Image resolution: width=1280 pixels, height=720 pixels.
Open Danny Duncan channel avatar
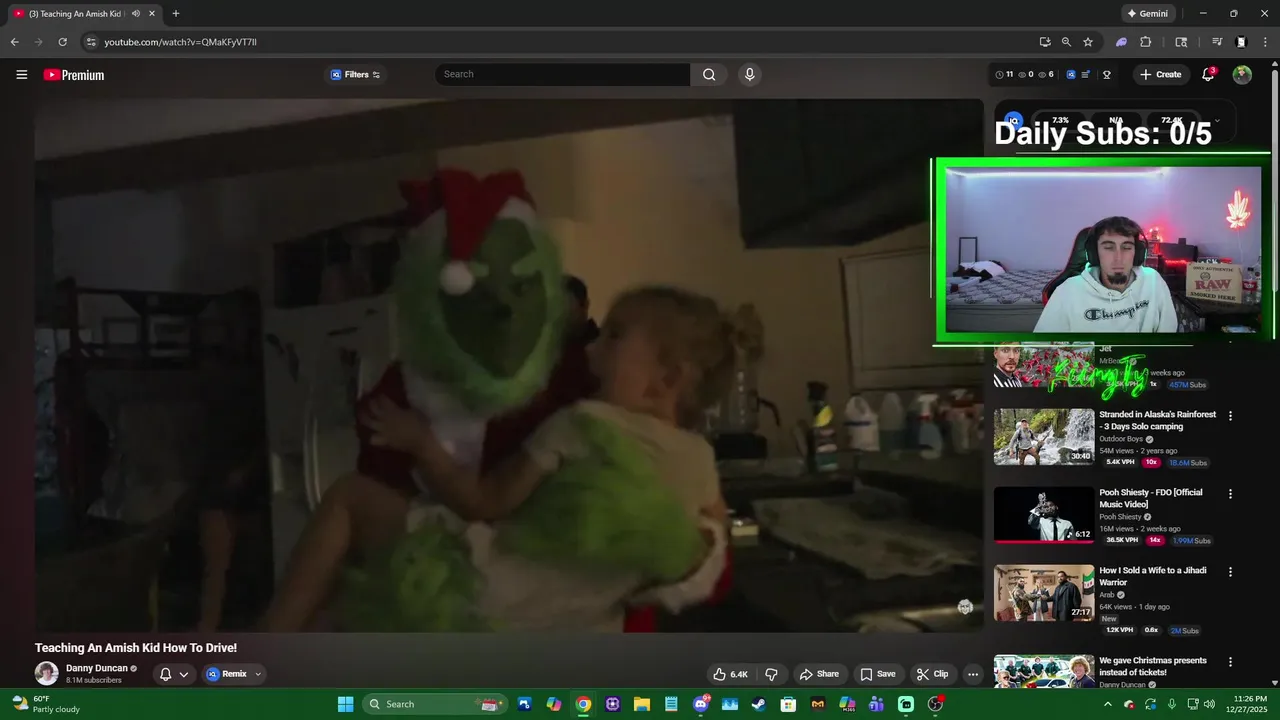(x=47, y=673)
